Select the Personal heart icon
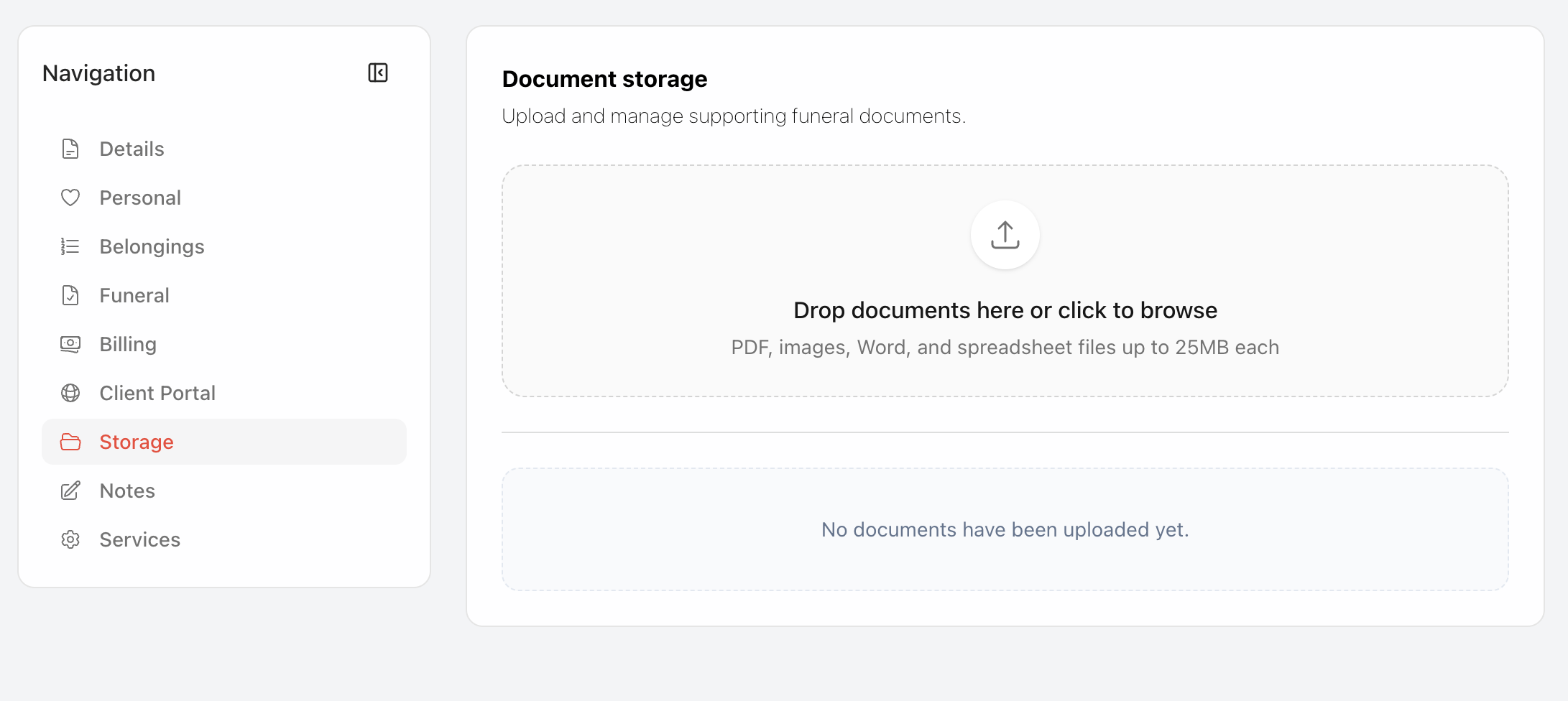This screenshot has height=701, width=1568. coord(70,198)
